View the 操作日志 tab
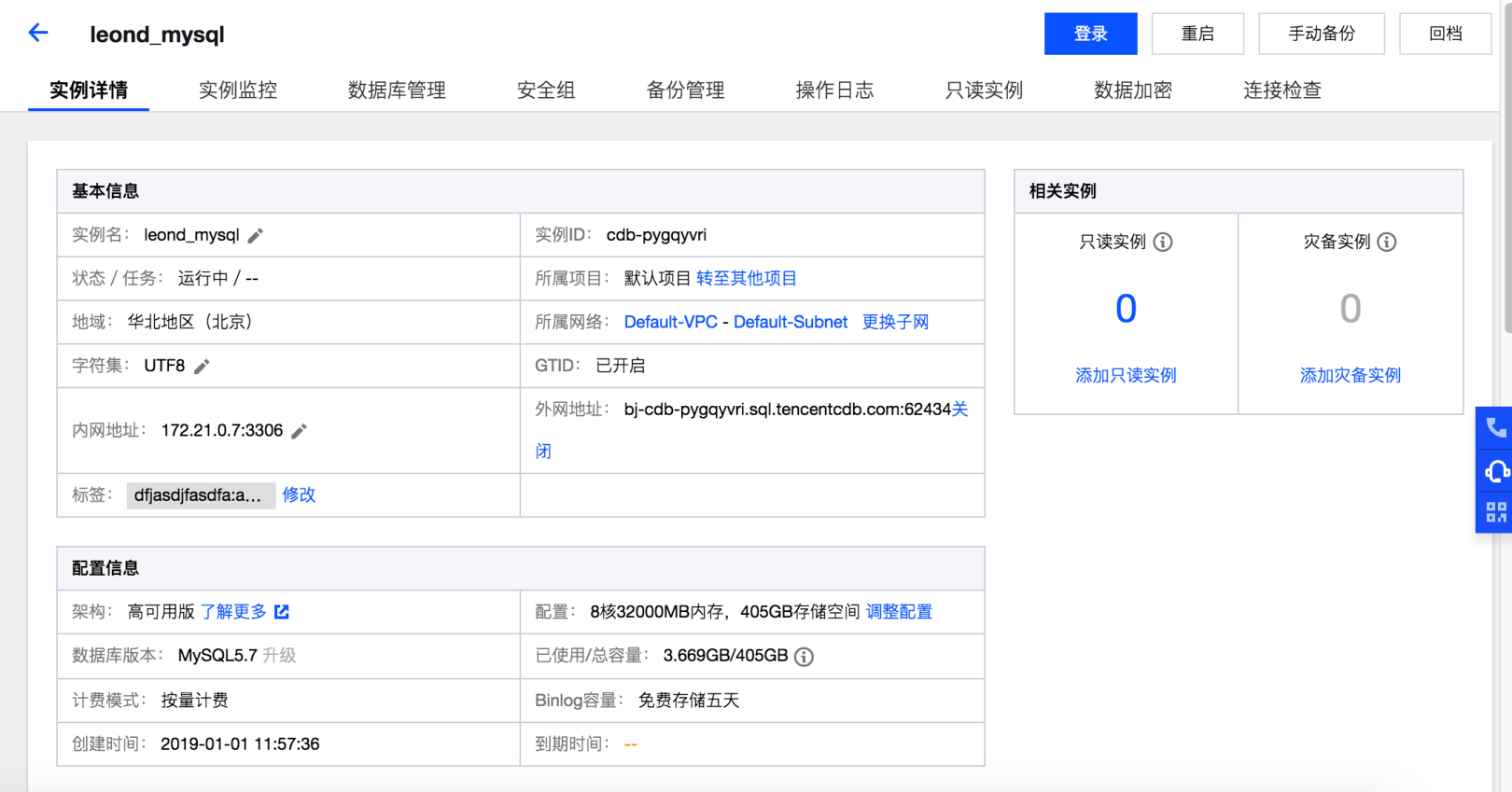Image resolution: width=1512 pixels, height=792 pixels. 834,90
